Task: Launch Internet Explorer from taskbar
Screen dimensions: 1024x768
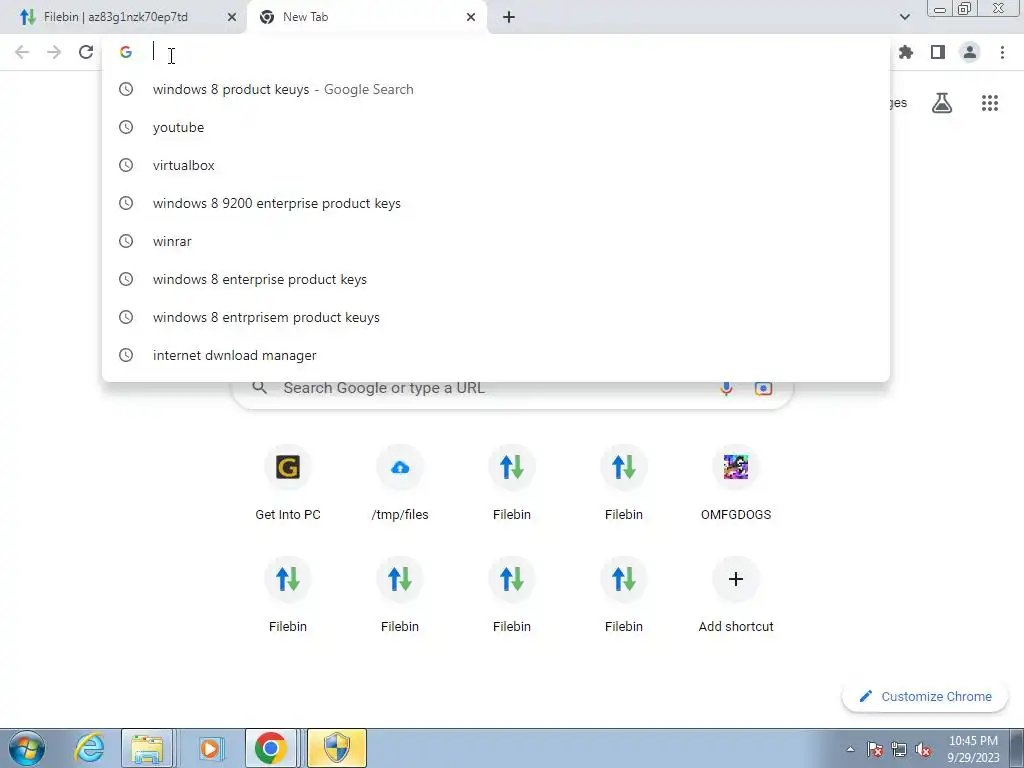Action: click(89, 748)
